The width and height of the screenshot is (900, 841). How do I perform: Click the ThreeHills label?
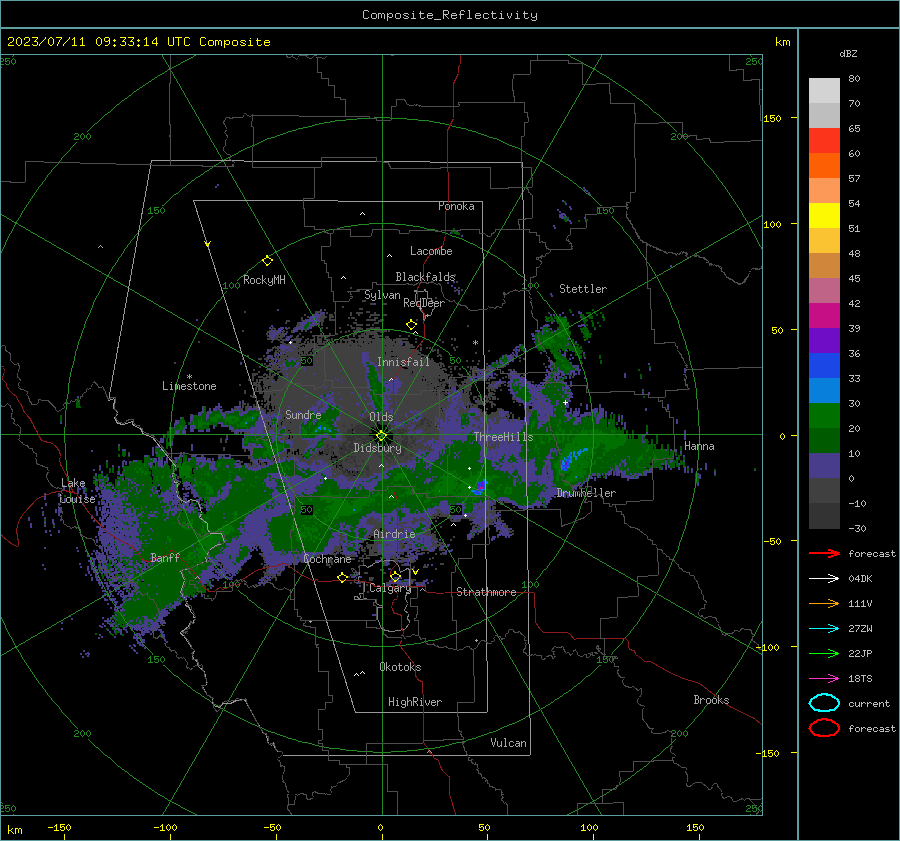pos(503,437)
